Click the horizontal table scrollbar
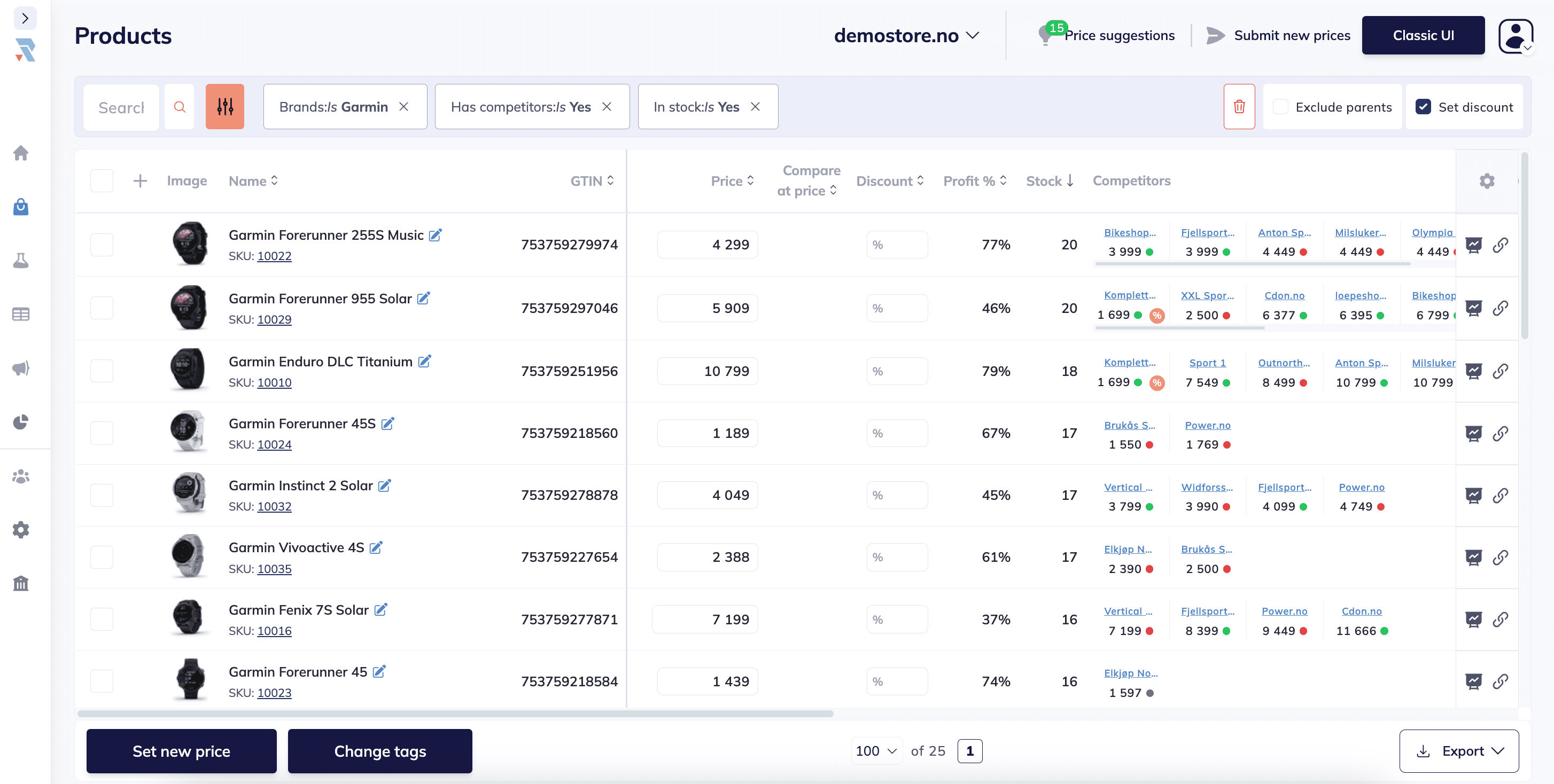This screenshot has width=1554, height=784. pos(455,714)
